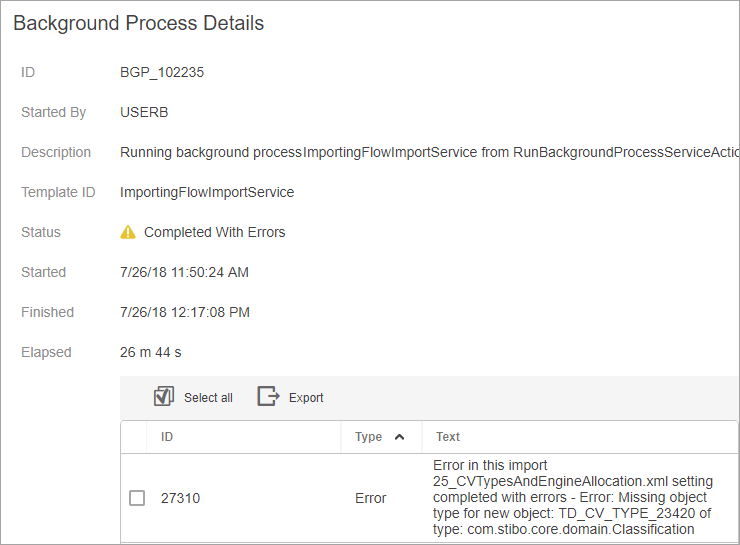
Task: Sort by the ID column header
Action: [167, 437]
